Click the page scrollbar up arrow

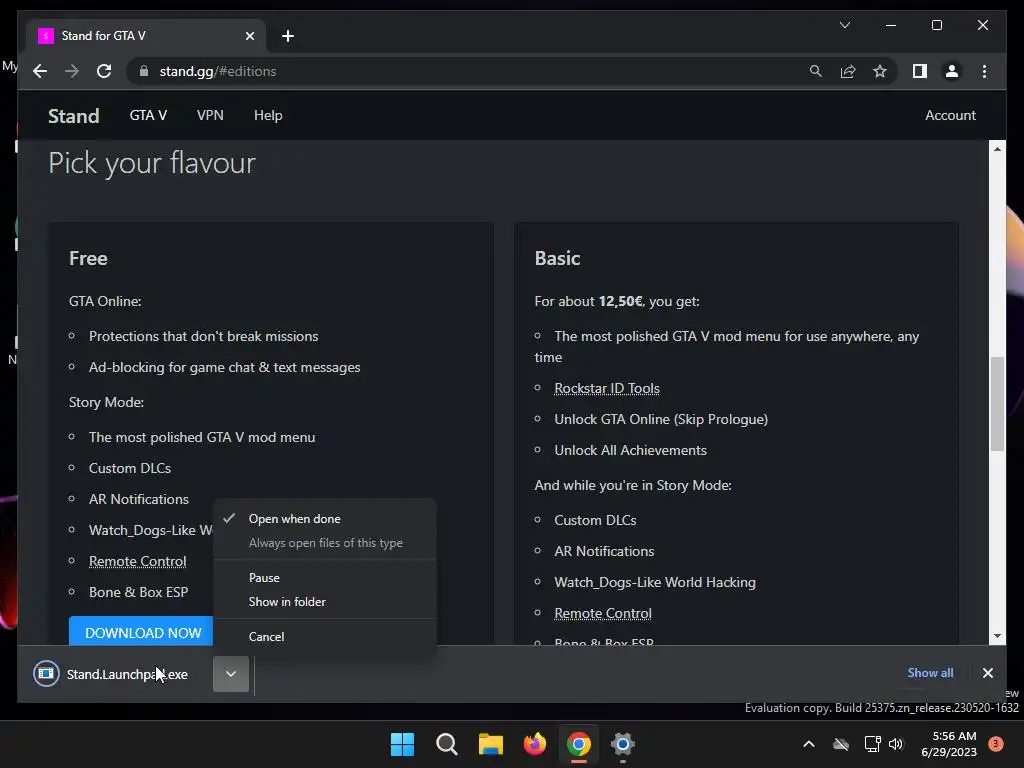click(x=997, y=148)
